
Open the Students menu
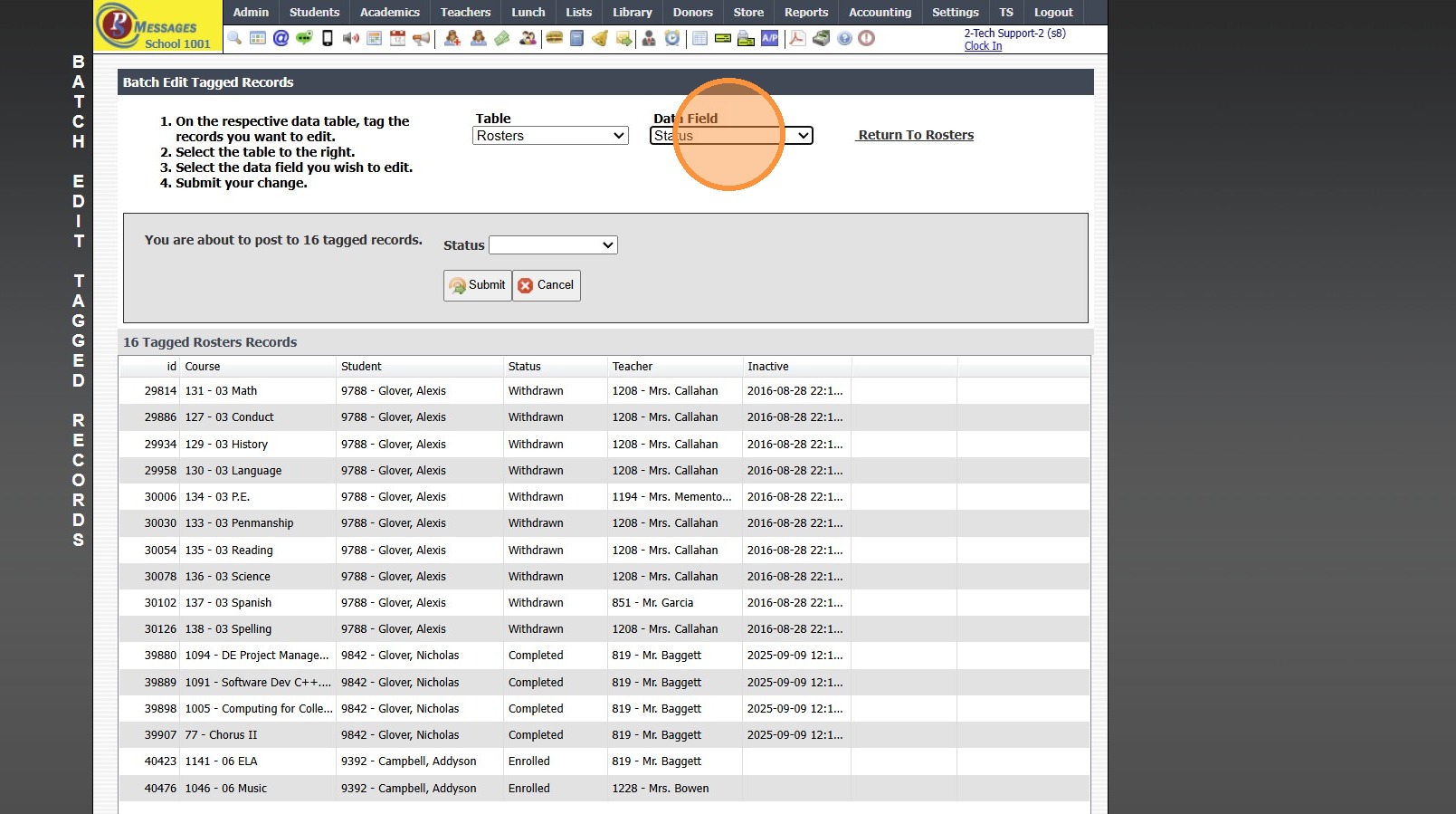(x=315, y=12)
